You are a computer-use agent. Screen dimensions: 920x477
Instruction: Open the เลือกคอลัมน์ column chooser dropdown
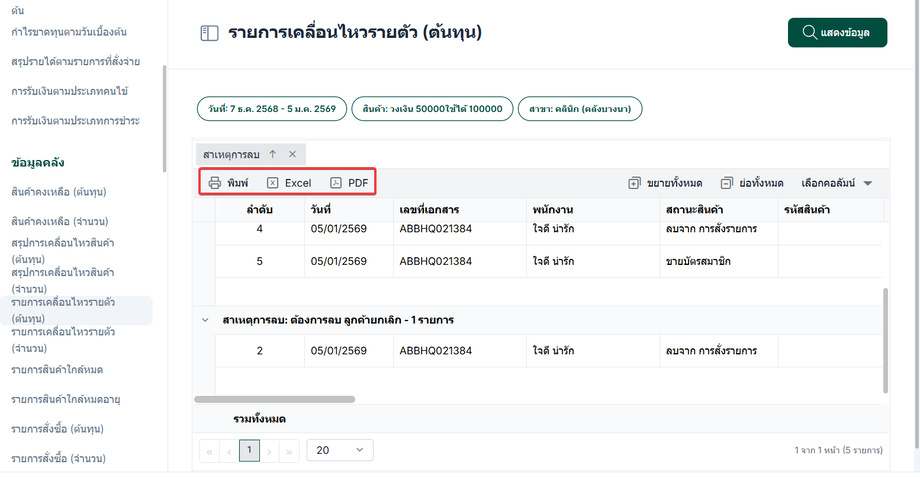tap(837, 183)
